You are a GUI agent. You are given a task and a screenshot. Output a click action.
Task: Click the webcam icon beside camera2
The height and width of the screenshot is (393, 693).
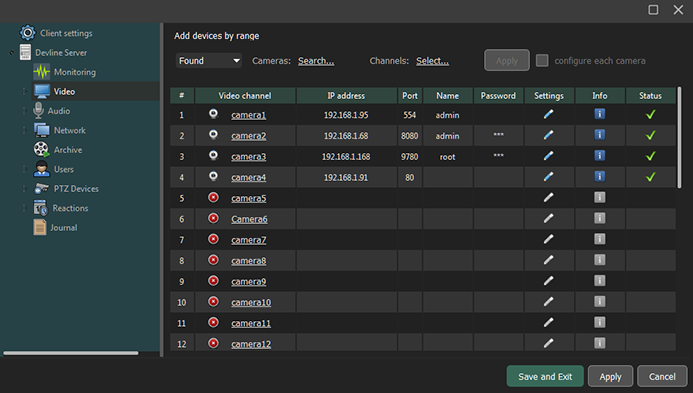(x=213, y=134)
